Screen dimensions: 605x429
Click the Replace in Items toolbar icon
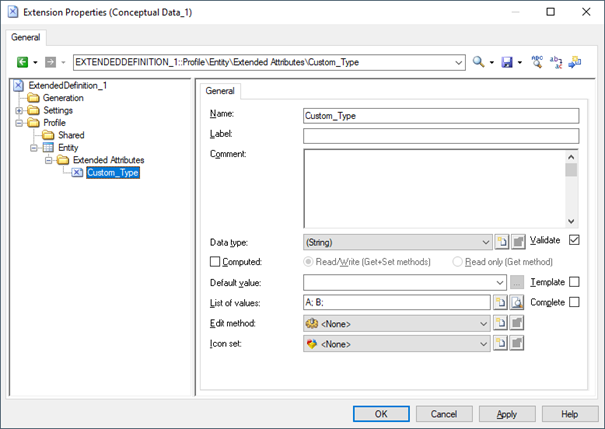point(556,62)
